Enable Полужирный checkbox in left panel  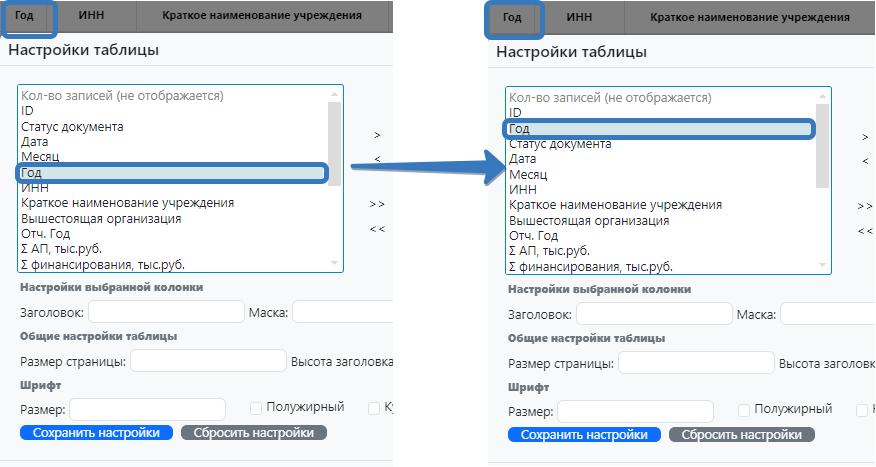[x=256, y=408]
